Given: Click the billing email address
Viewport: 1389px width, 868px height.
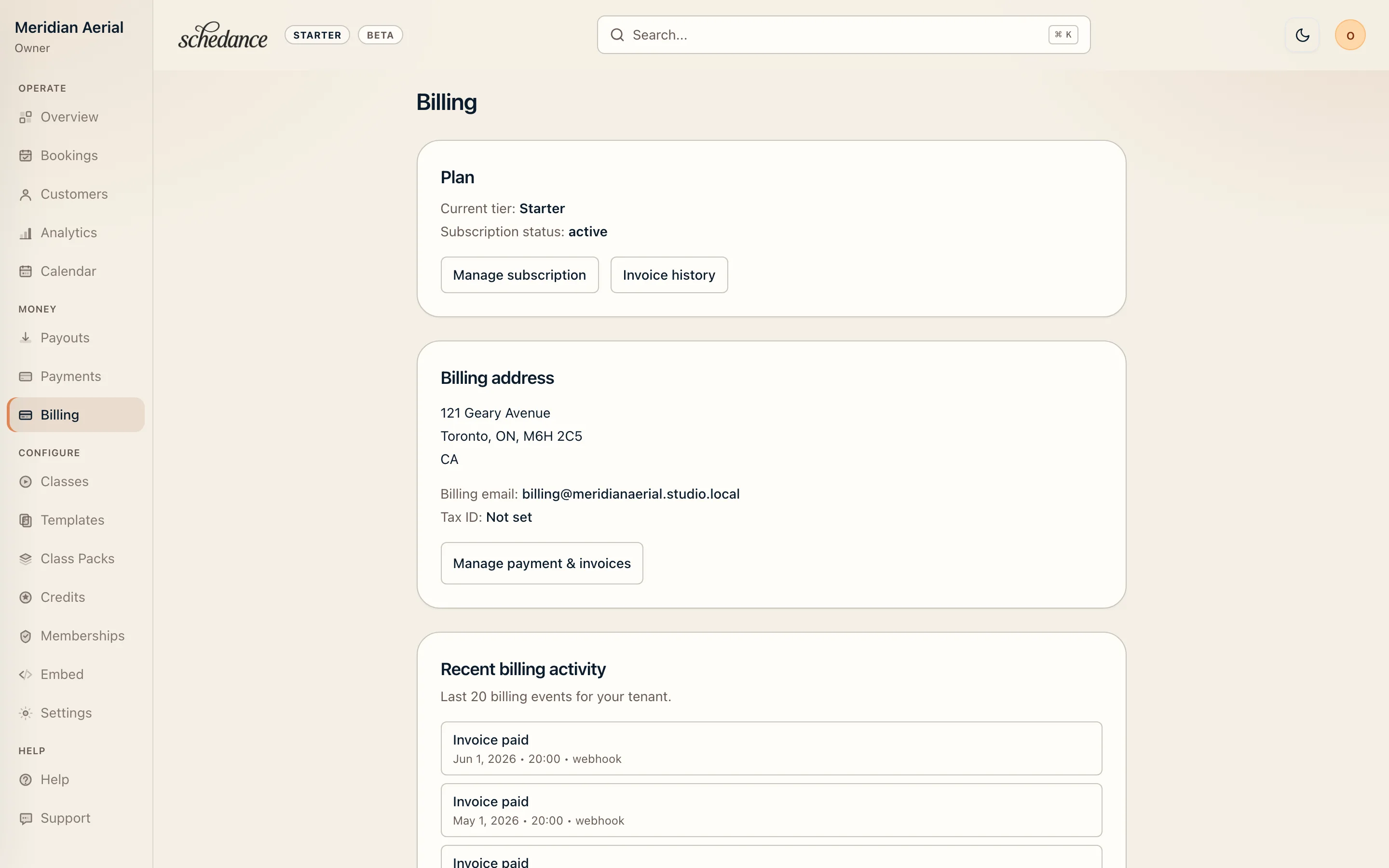Looking at the screenshot, I should pyautogui.click(x=631, y=494).
